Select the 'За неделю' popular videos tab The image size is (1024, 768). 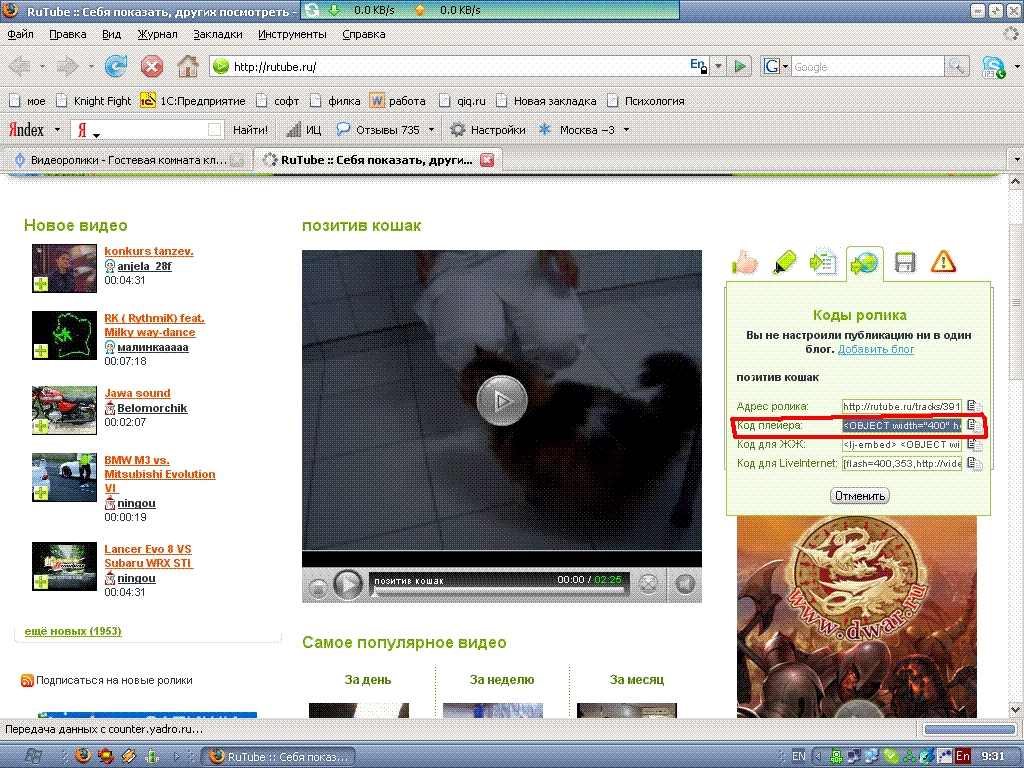502,680
